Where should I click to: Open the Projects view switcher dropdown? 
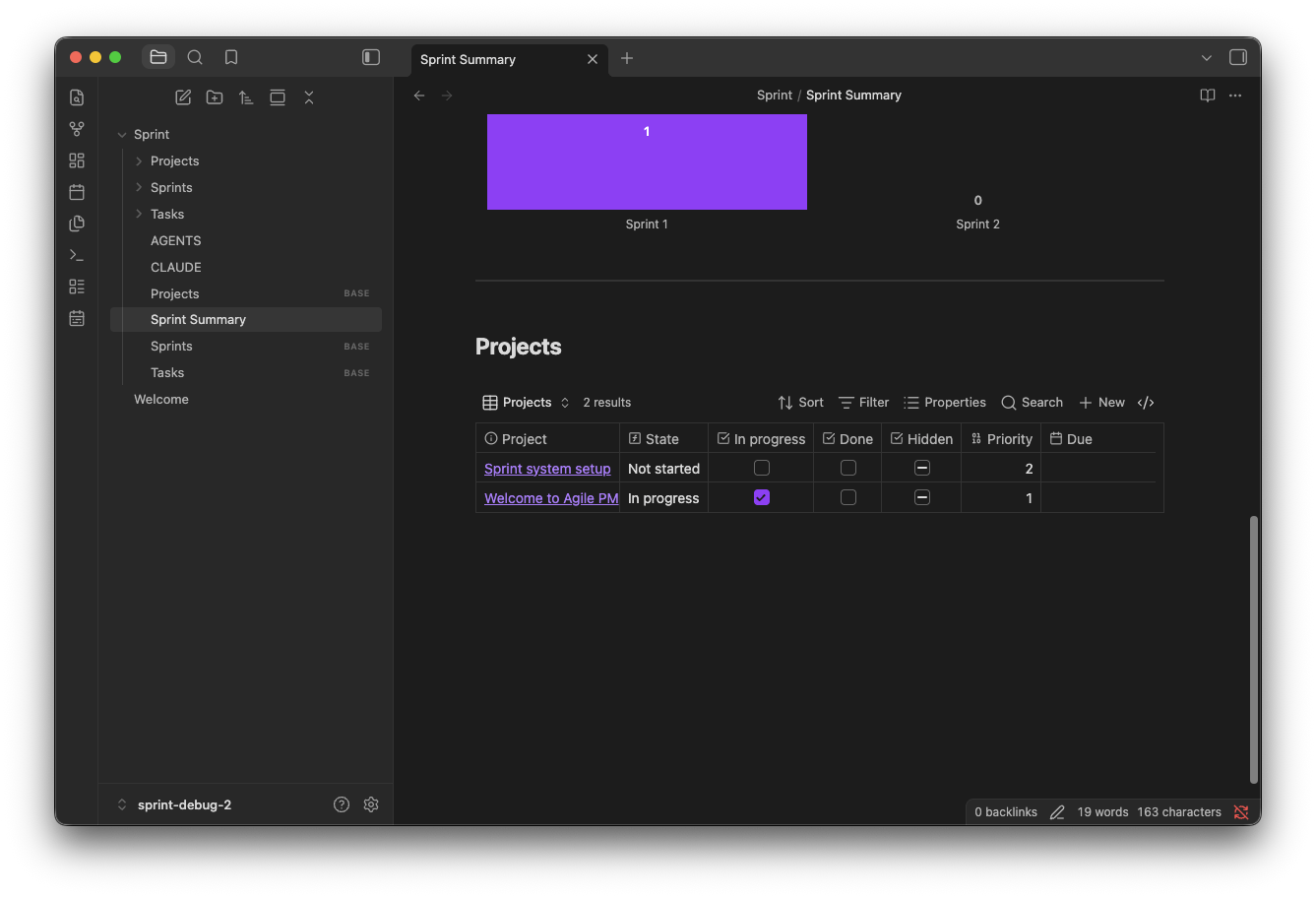[x=527, y=403]
